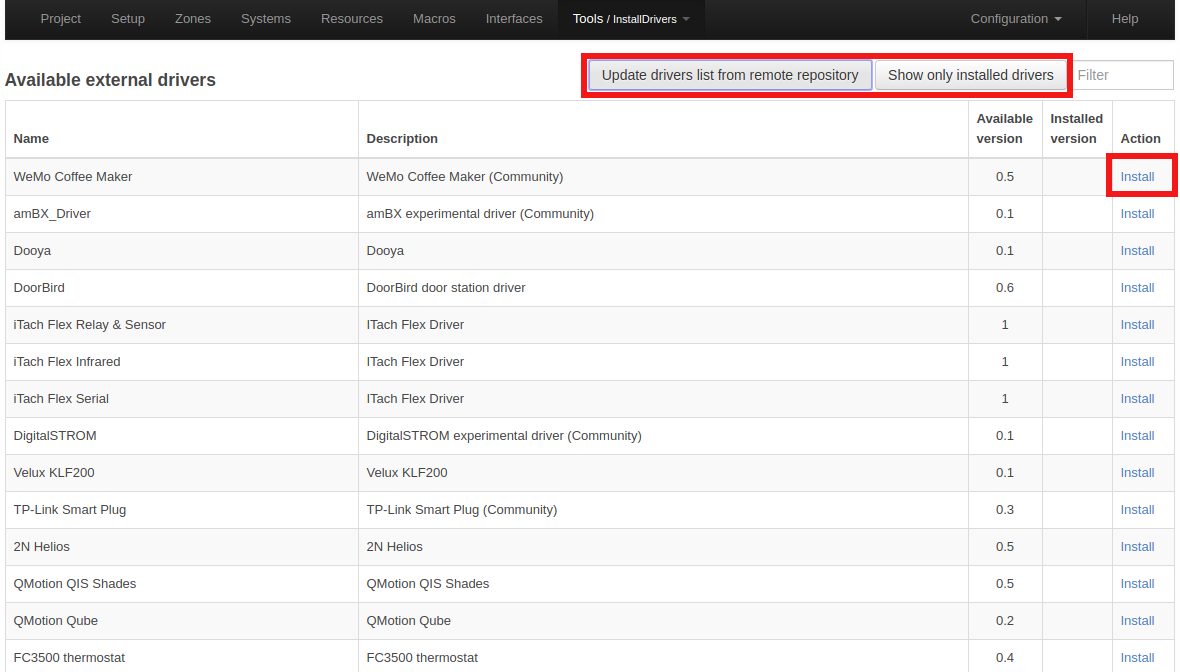Image resolution: width=1180 pixels, height=672 pixels.
Task: Click the 'DoorBird door station driver' description
Action: click(x=446, y=287)
